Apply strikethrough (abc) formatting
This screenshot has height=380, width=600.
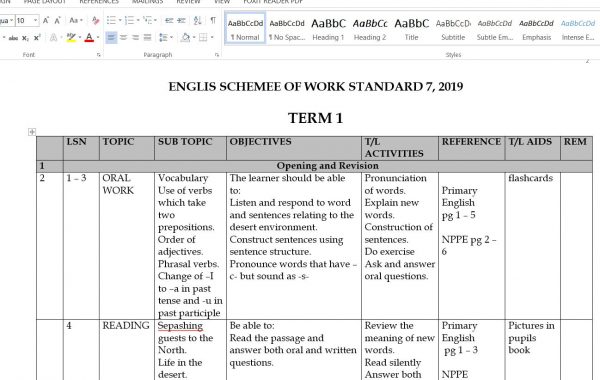[x=13, y=38]
